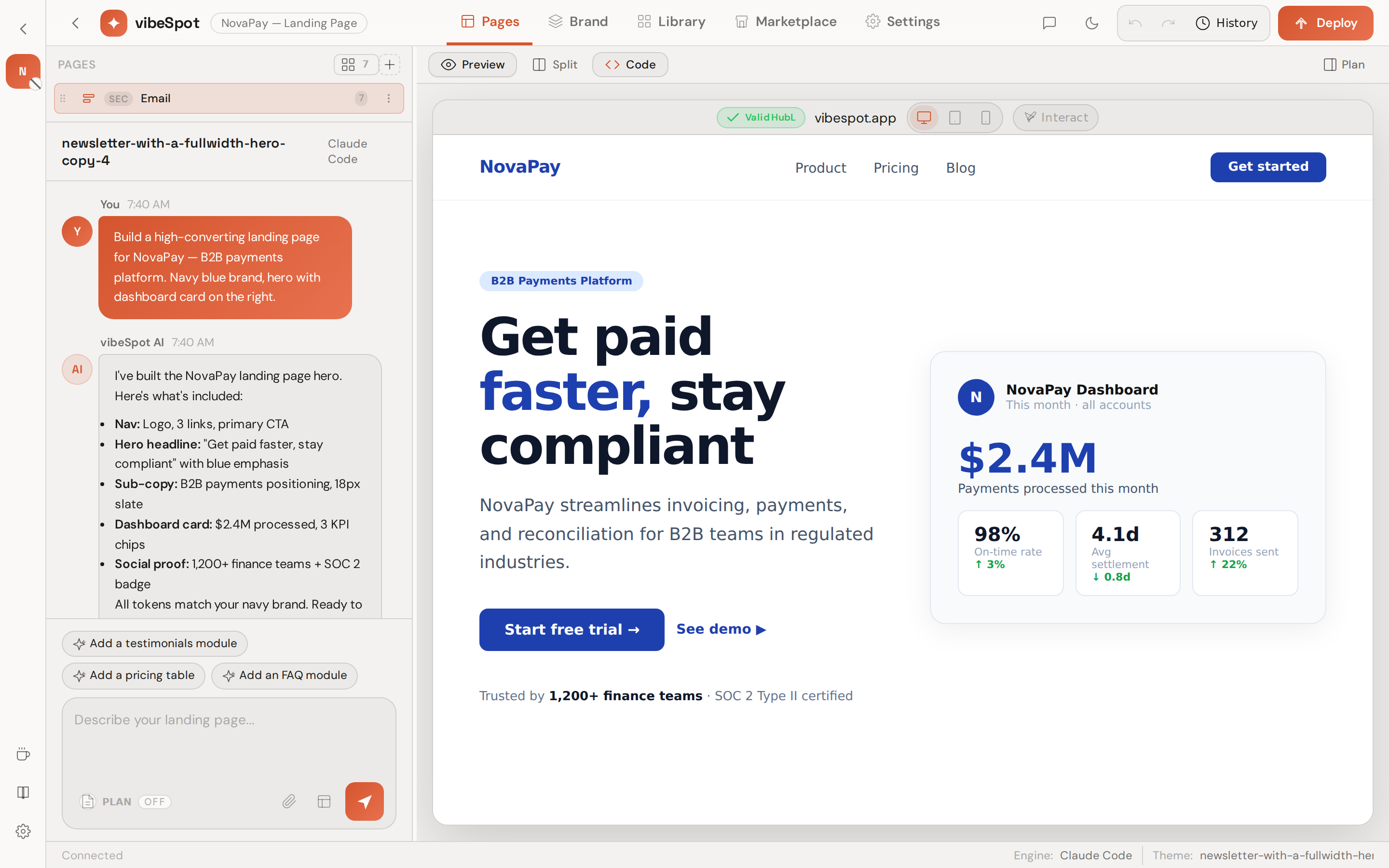Click the B2B Payments Platform badge
The width and height of the screenshot is (1389, 868).
coord(561,281)
